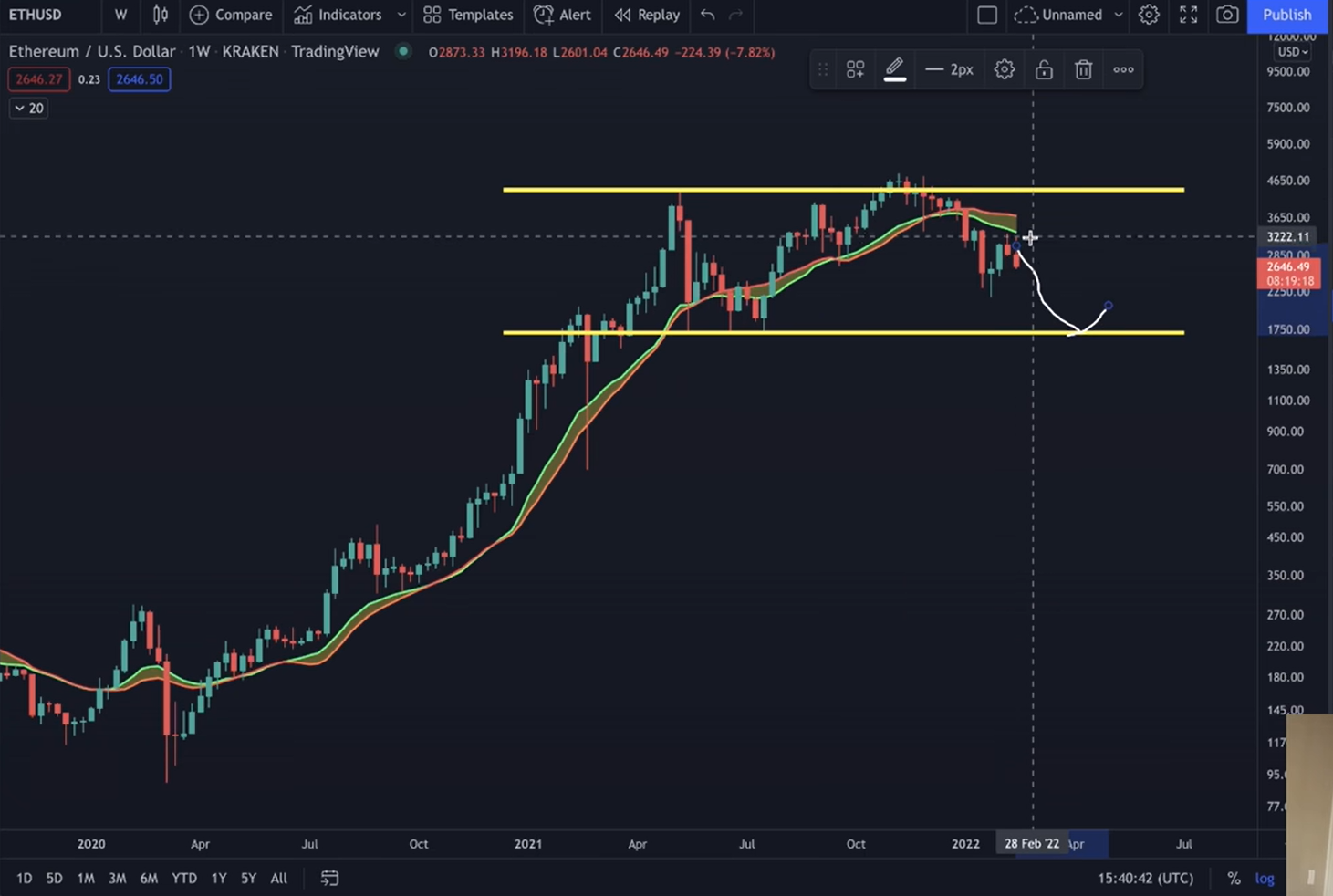Click the undo arrow icon
Viewport: 1333px width, 896px height.
pyautogui.click(x=707, y=15)
